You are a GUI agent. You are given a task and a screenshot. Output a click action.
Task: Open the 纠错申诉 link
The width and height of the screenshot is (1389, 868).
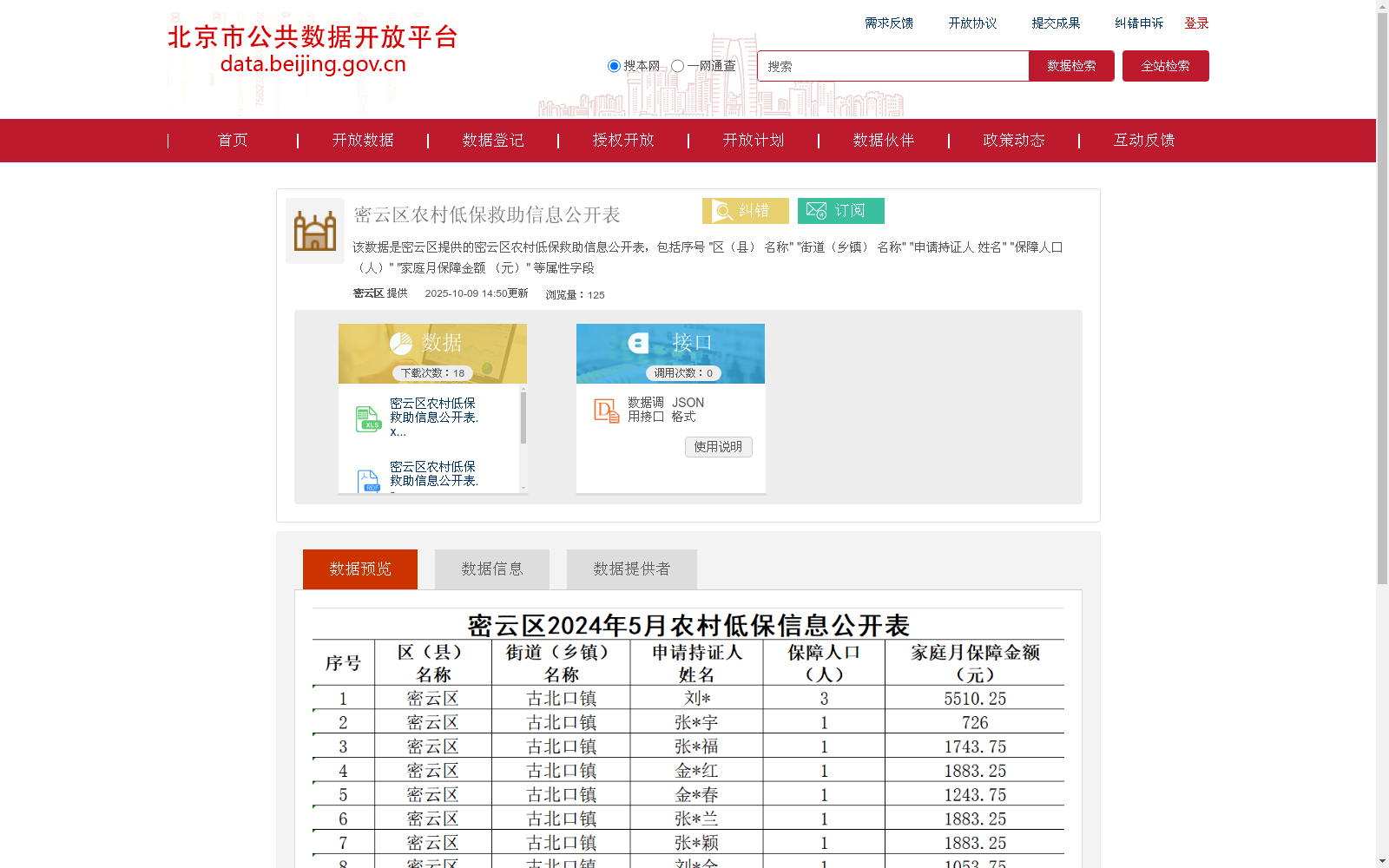(1139, 23)
